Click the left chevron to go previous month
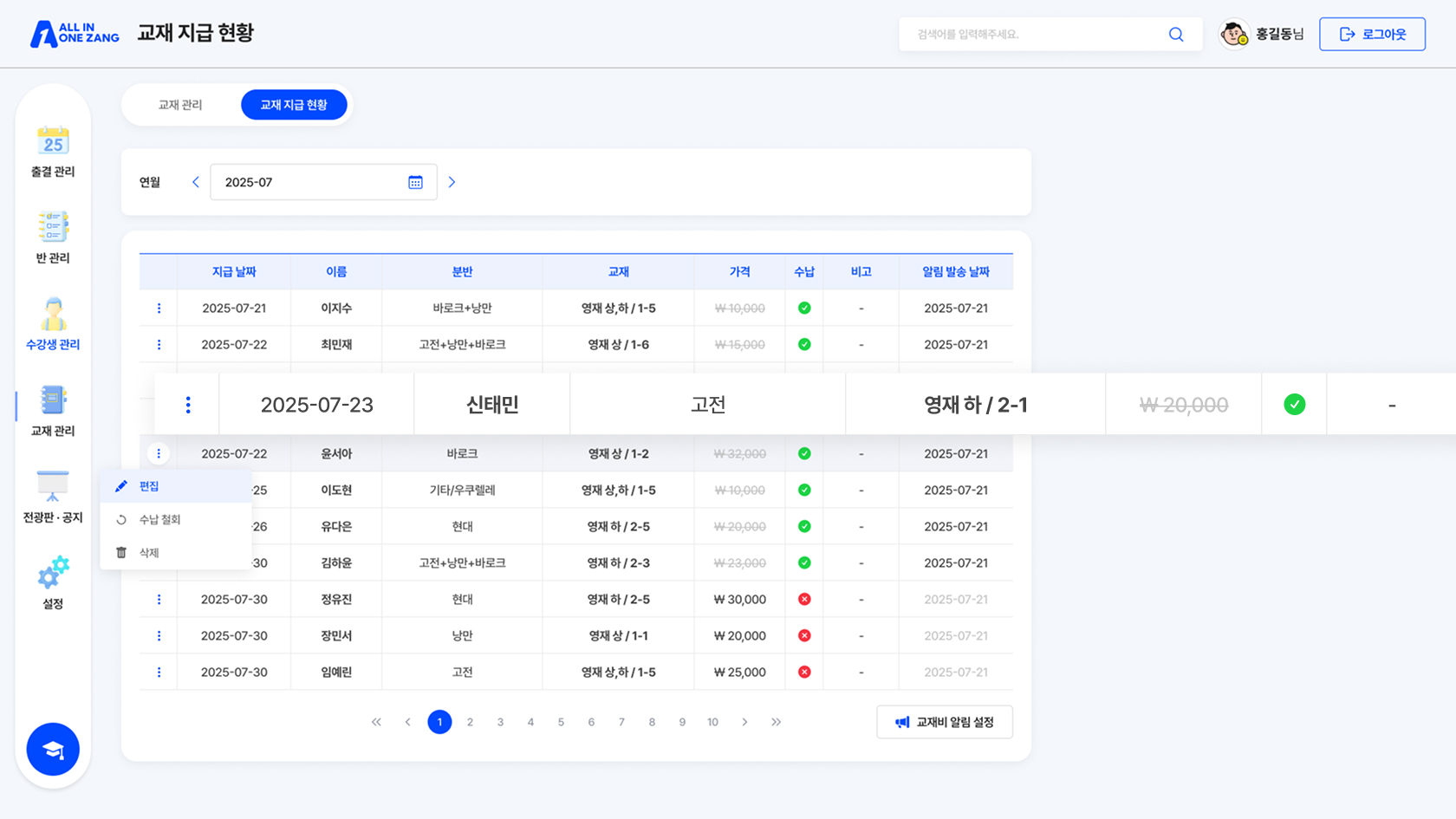Screen dimensions: 1456x819 coord(195,182)
